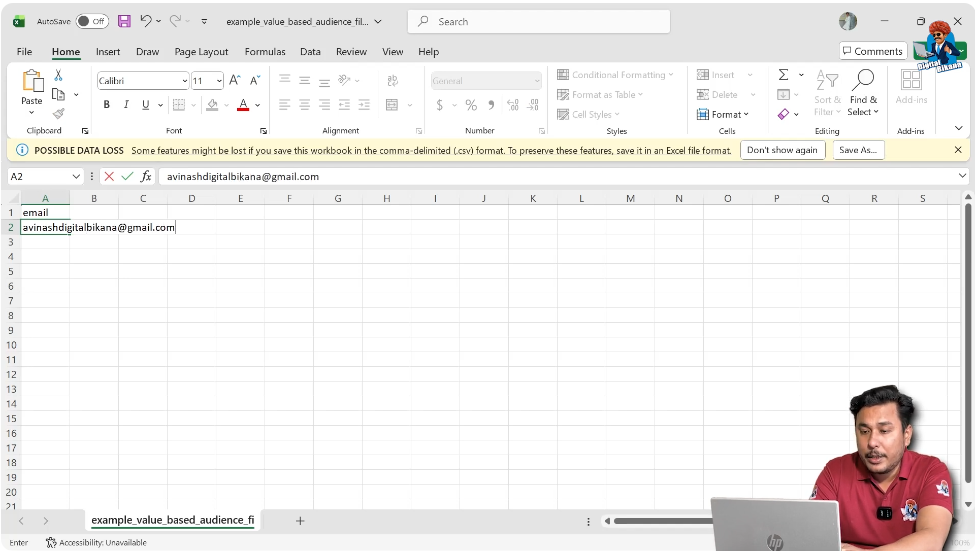Open Cell Styles menu
Screen dimensions: 975x552
[x=588, y=114]
